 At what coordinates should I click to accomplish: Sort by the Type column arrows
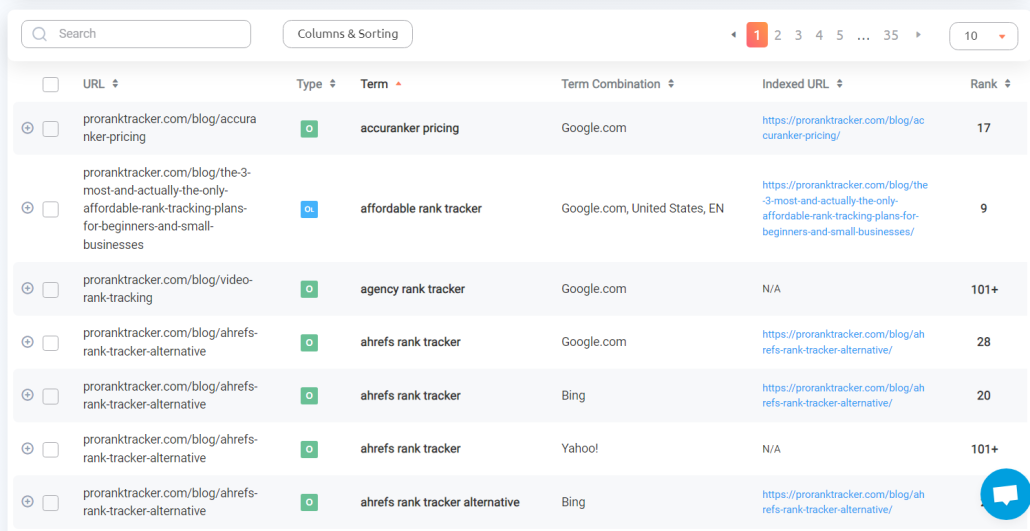332,84
